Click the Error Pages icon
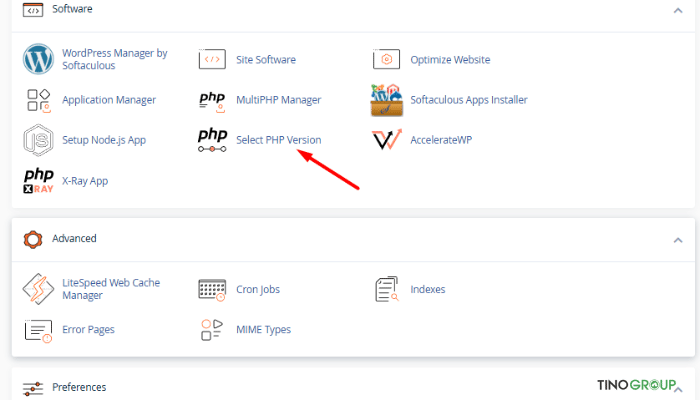The image size is (700, 400). click(x=38, y=331)
